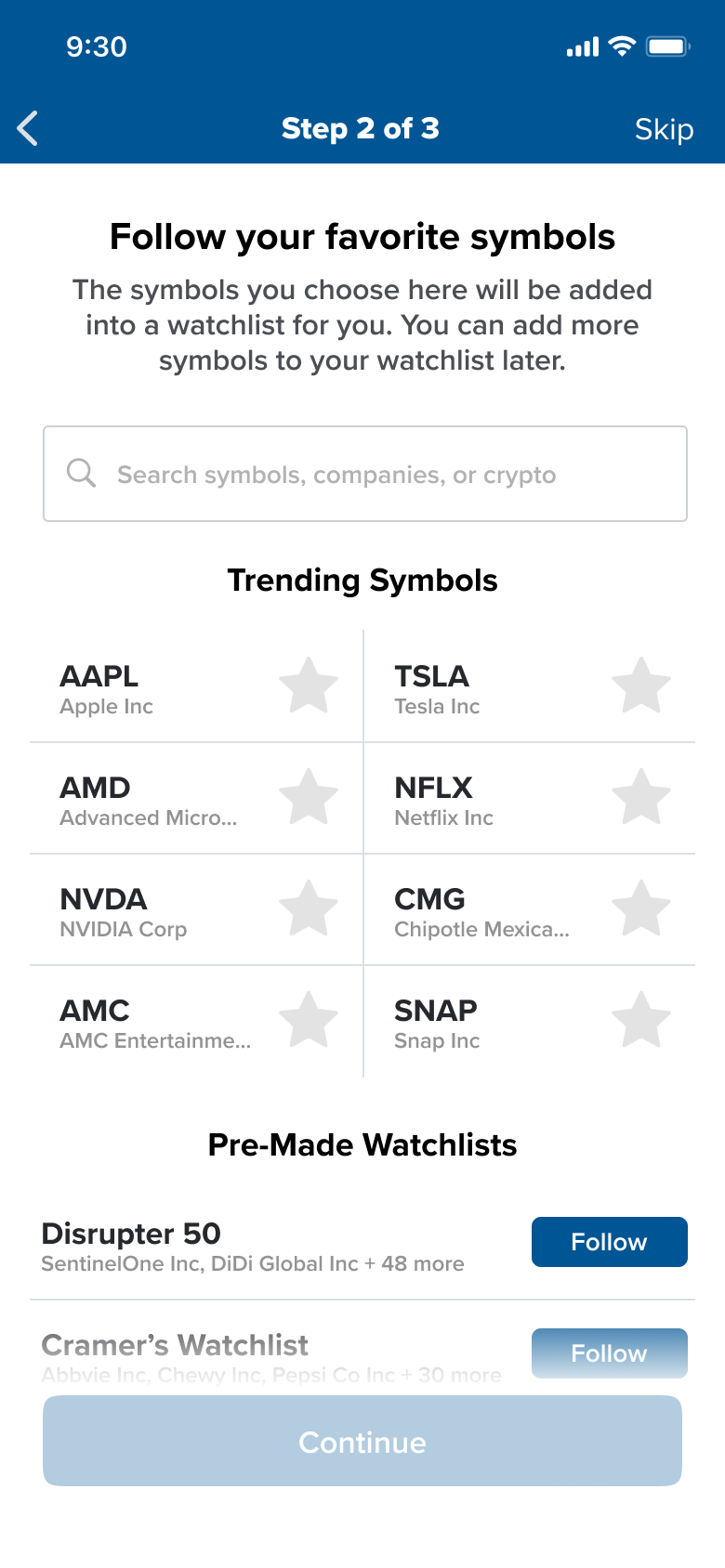
Task: Add NVDA via its star icon
Action: coord(309,909)
